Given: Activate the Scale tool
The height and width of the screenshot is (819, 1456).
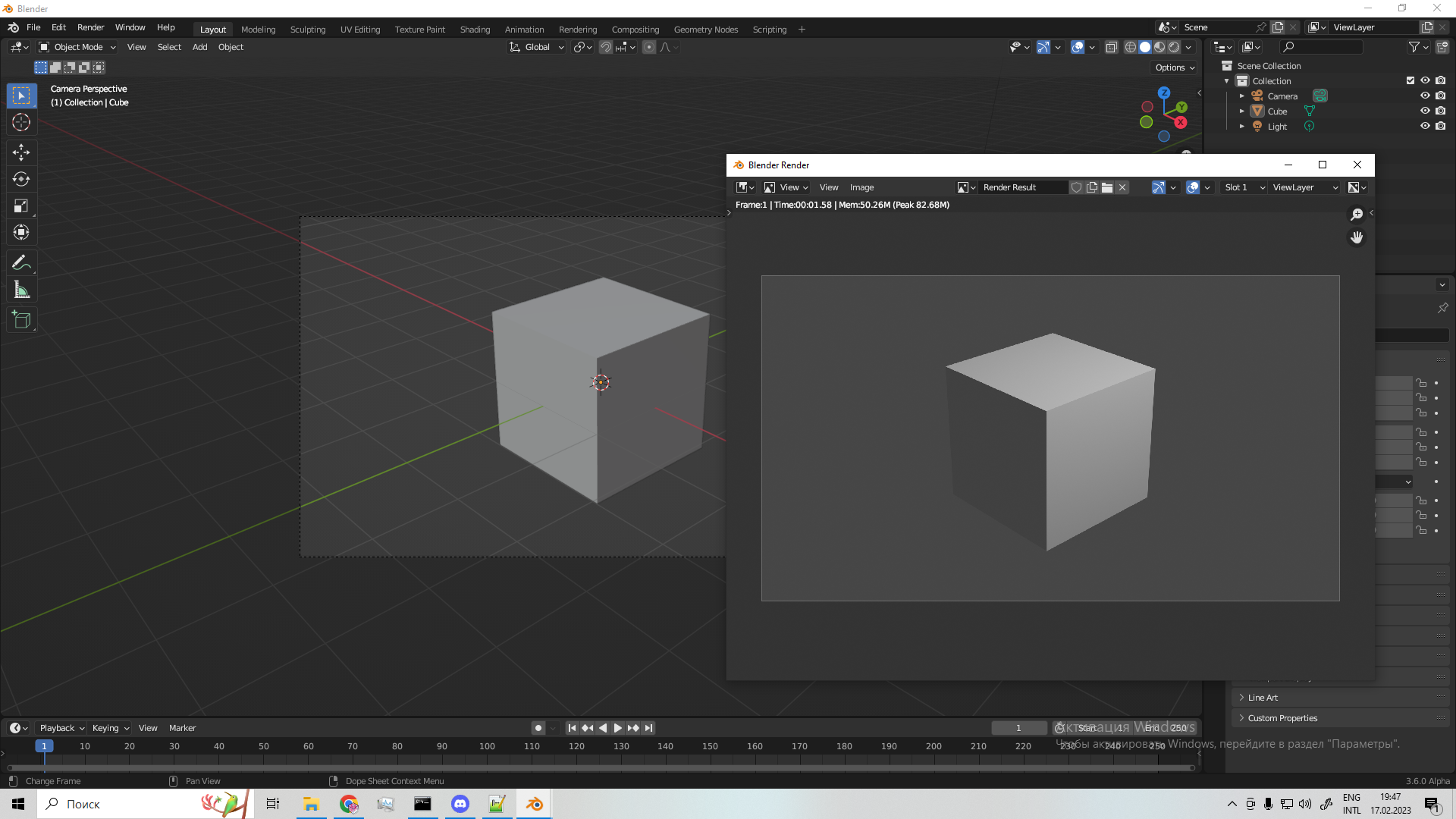Looking at the screenshot, I should (x=21, y=206).
